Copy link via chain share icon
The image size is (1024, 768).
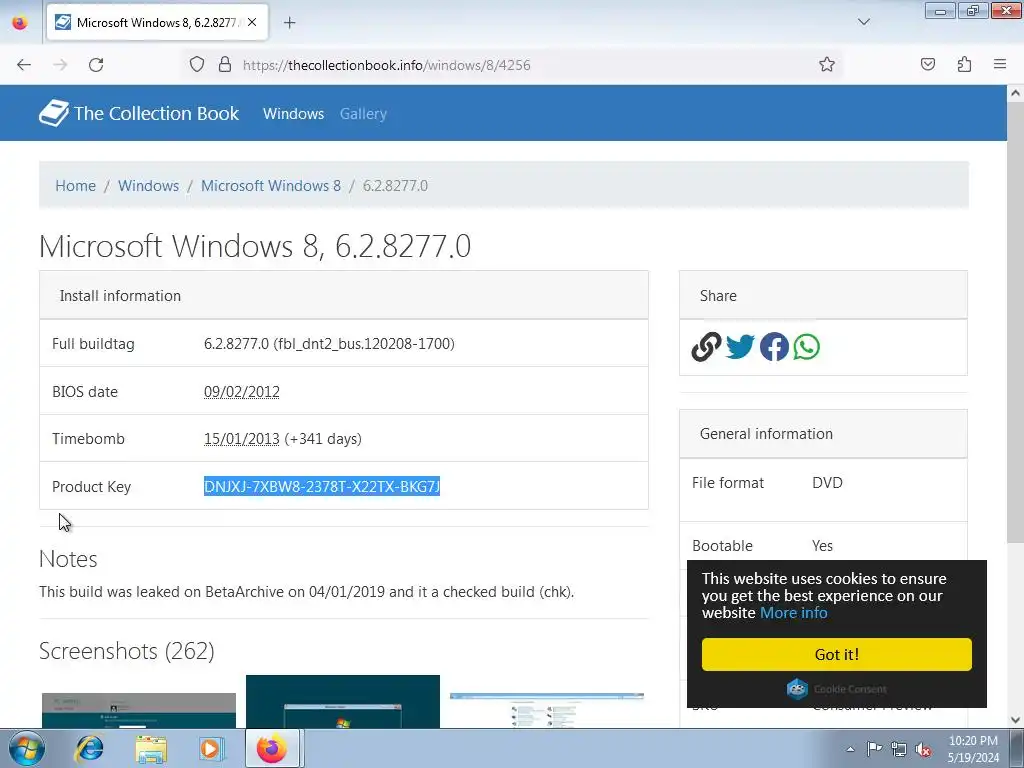(706, 347)
